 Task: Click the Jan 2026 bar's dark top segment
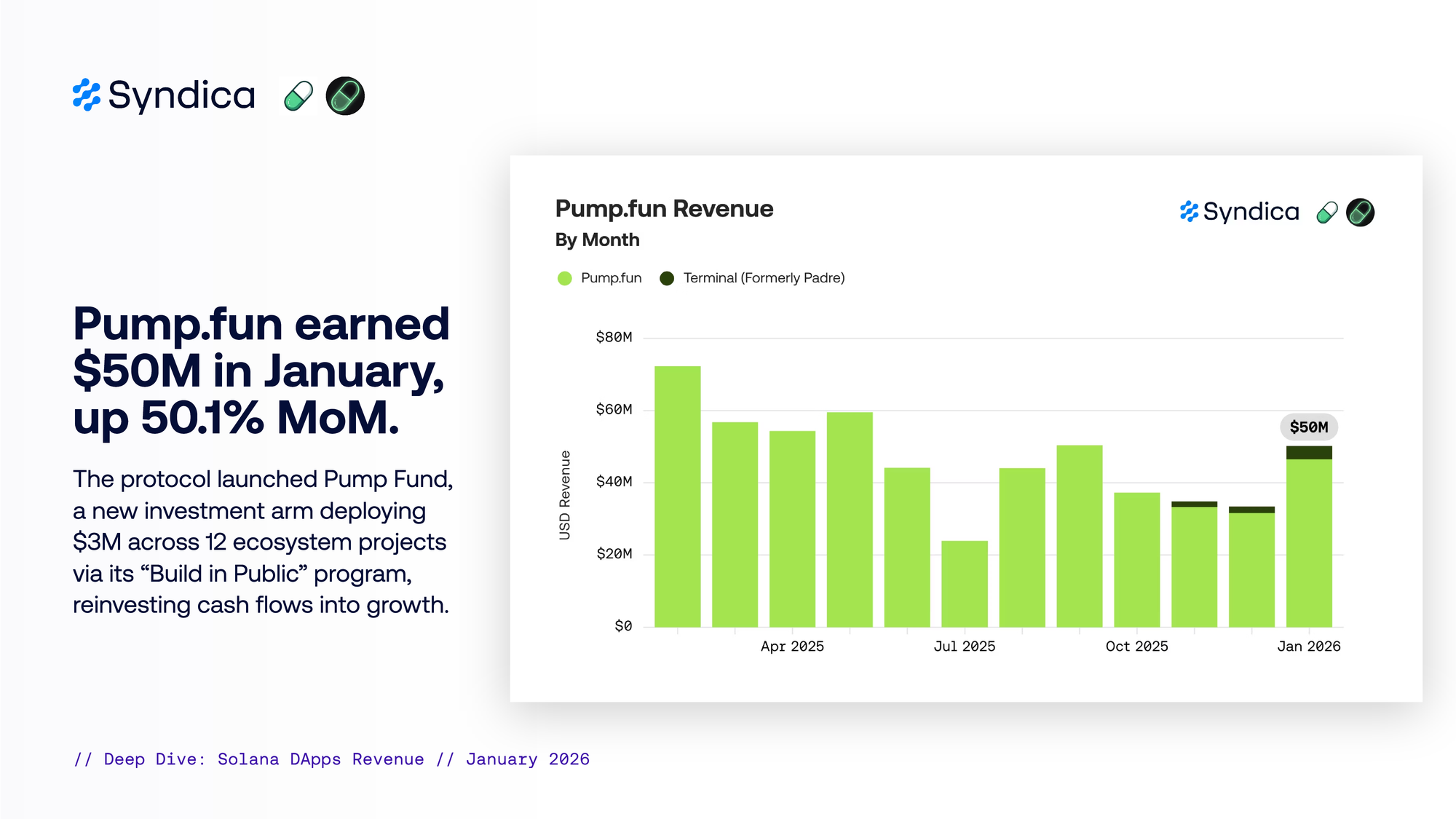click(1308, 453)
